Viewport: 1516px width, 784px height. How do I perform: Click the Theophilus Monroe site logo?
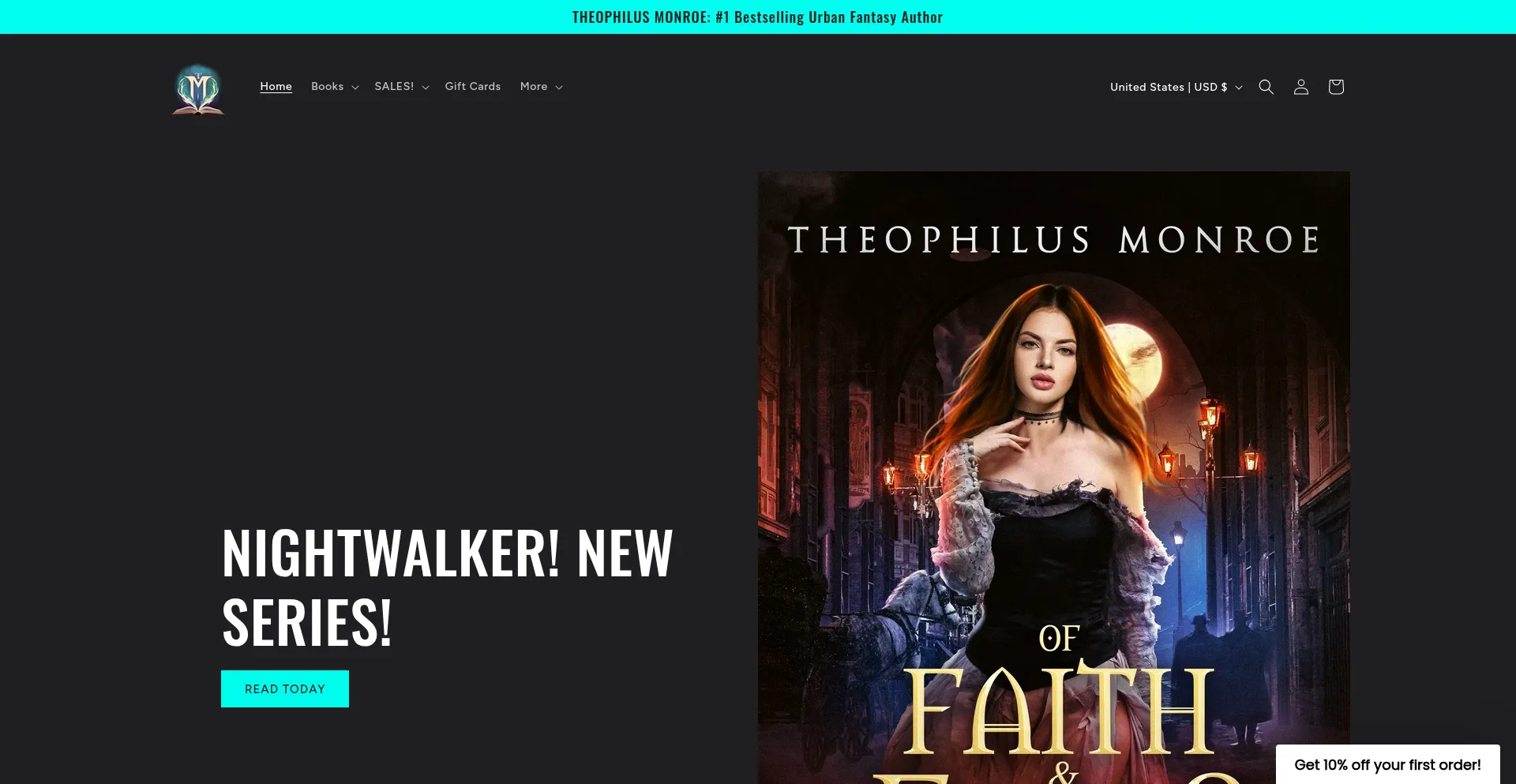pos(198,90)
